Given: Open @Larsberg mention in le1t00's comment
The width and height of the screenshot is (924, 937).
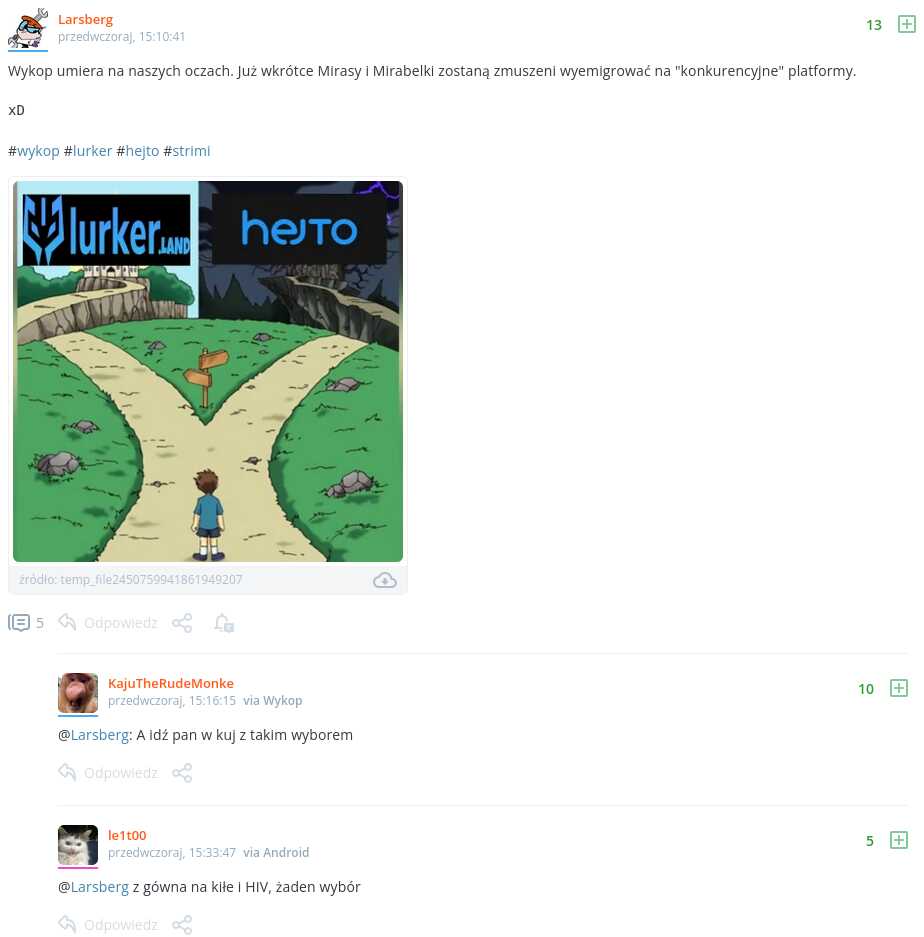Looking at the screenshot, I should pos(93,887).
